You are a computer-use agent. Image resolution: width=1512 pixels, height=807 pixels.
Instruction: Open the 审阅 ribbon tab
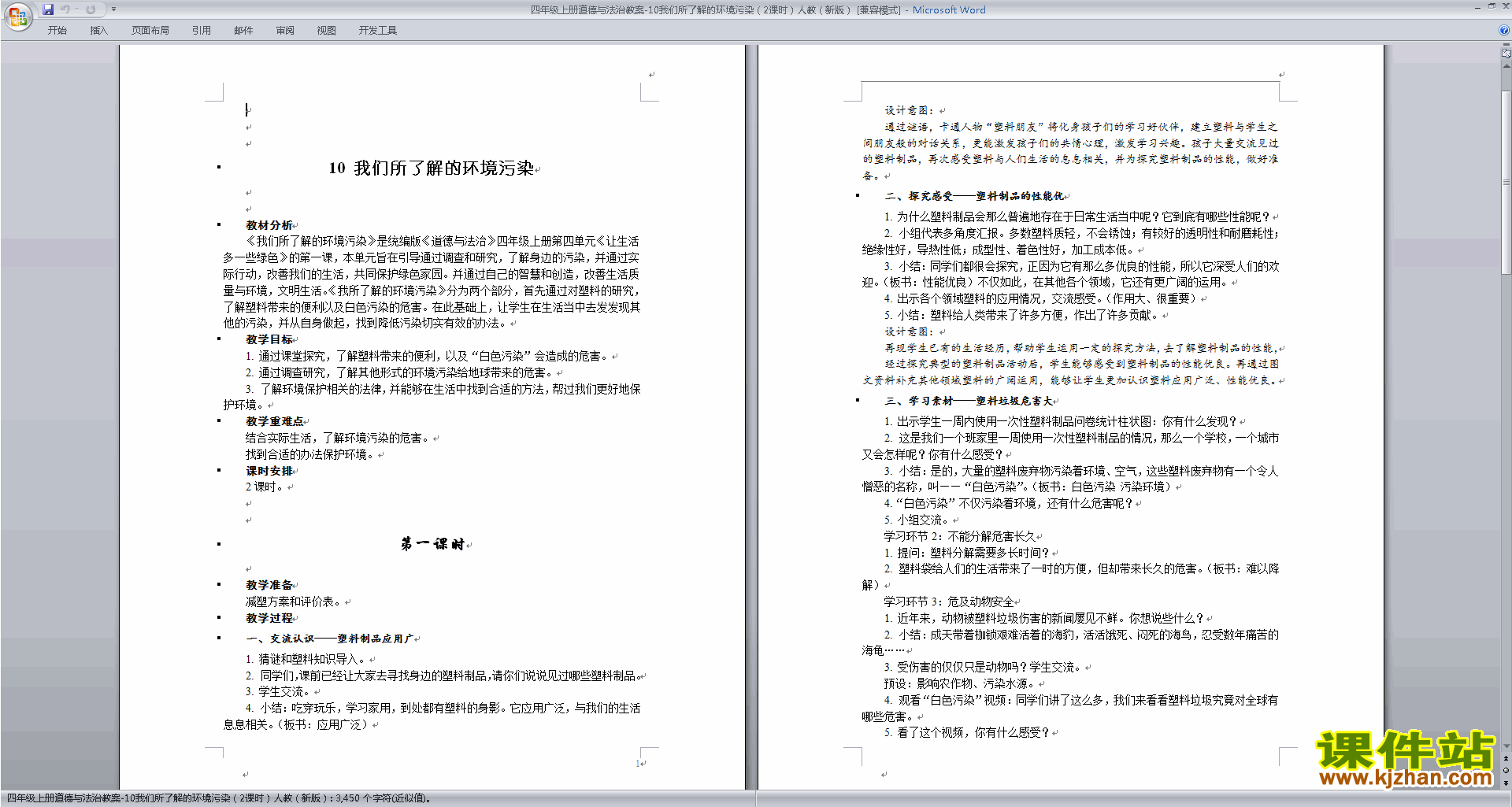[285, 31]
